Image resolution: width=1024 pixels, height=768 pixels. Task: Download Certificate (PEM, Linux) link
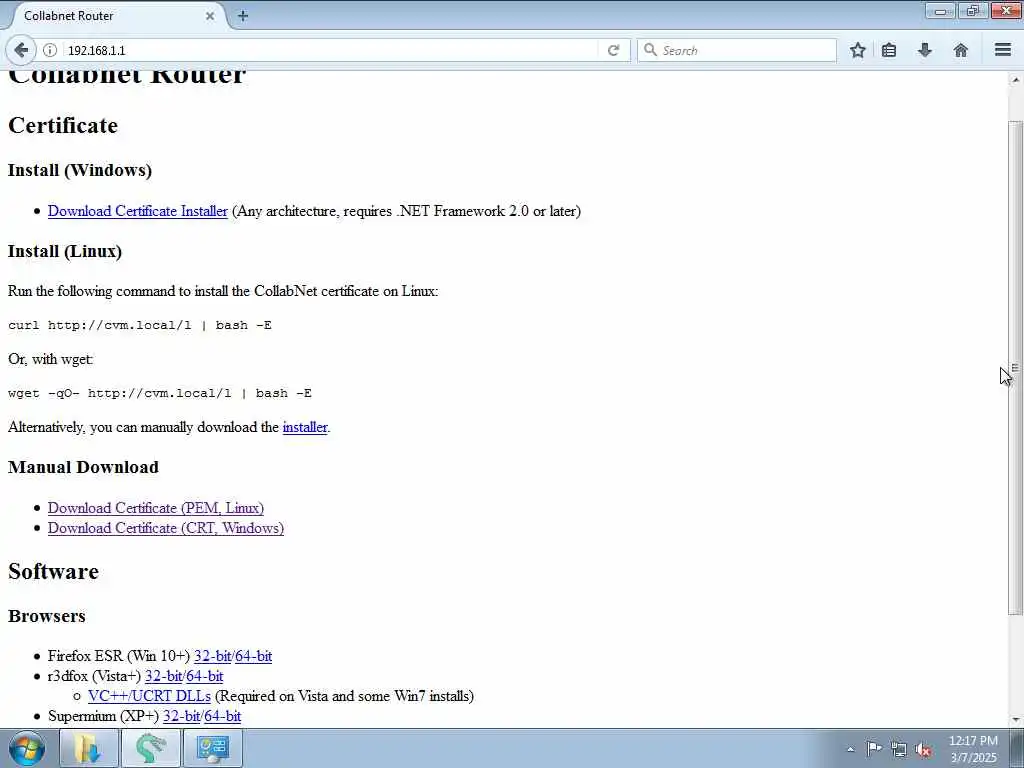155,507
